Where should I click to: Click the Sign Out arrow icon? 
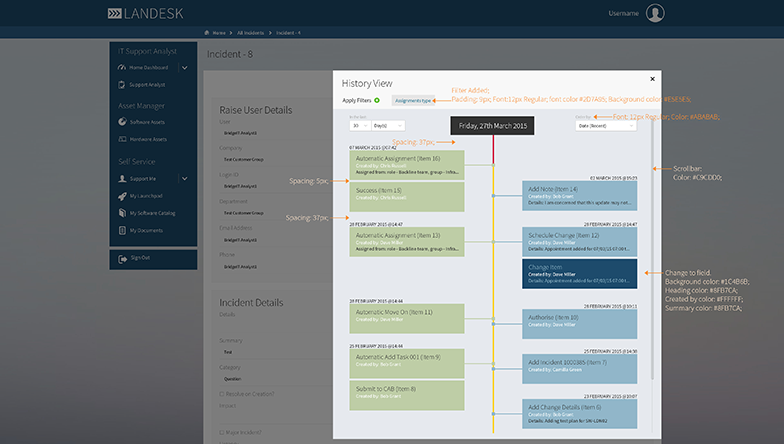click(x=123, y=258)
